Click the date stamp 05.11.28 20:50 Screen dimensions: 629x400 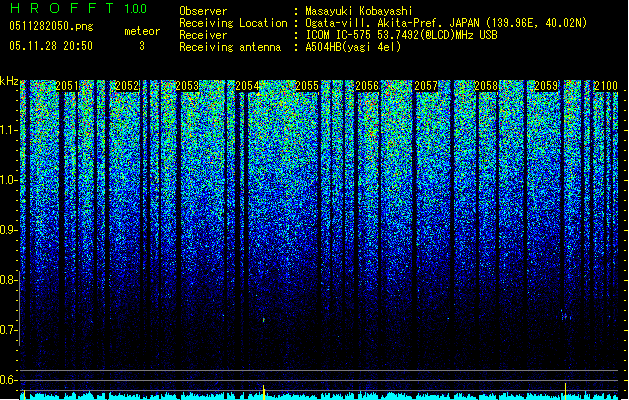point(51,46)
